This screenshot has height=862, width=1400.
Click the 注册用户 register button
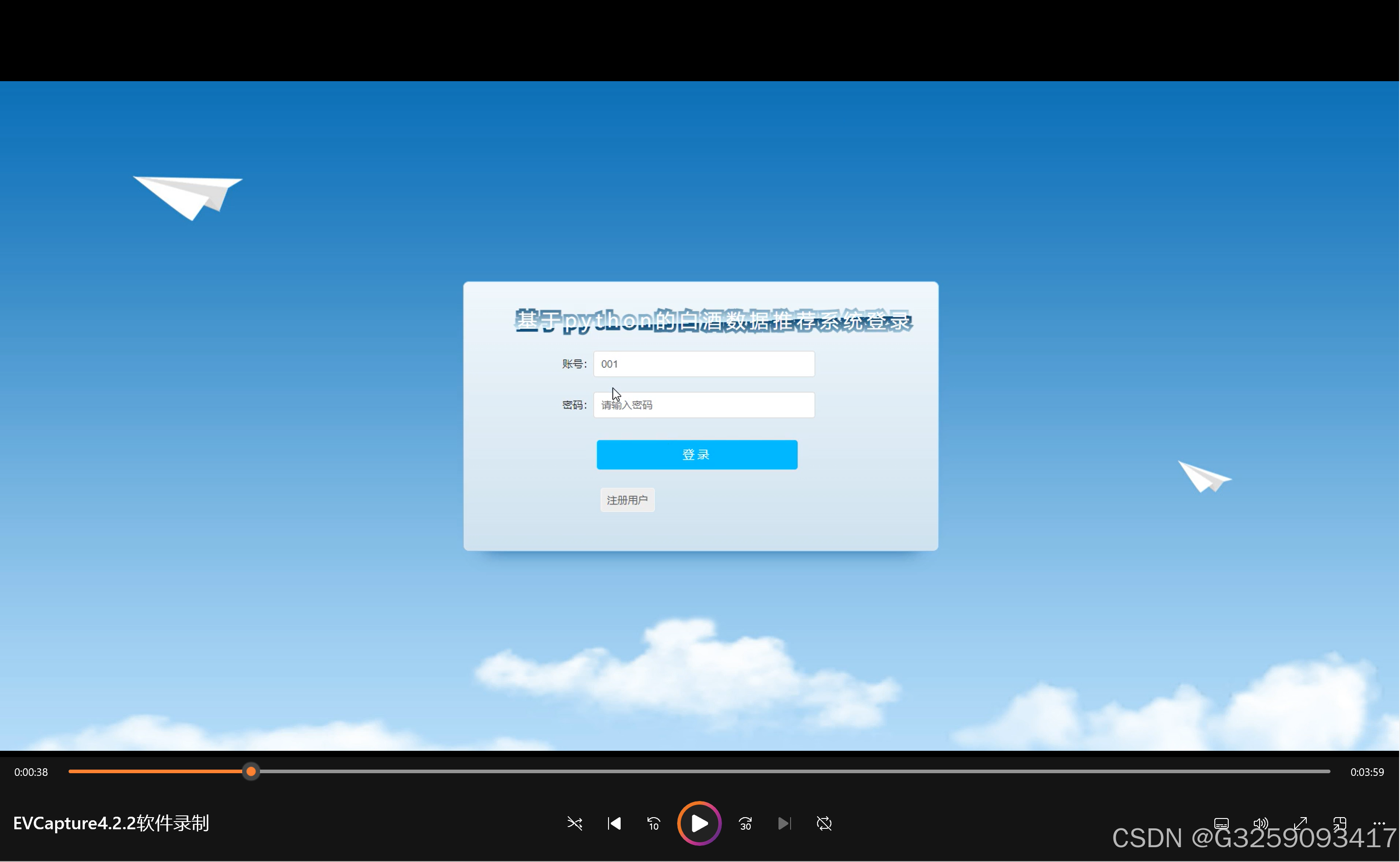pyautogui.click(x=627, y=500)
